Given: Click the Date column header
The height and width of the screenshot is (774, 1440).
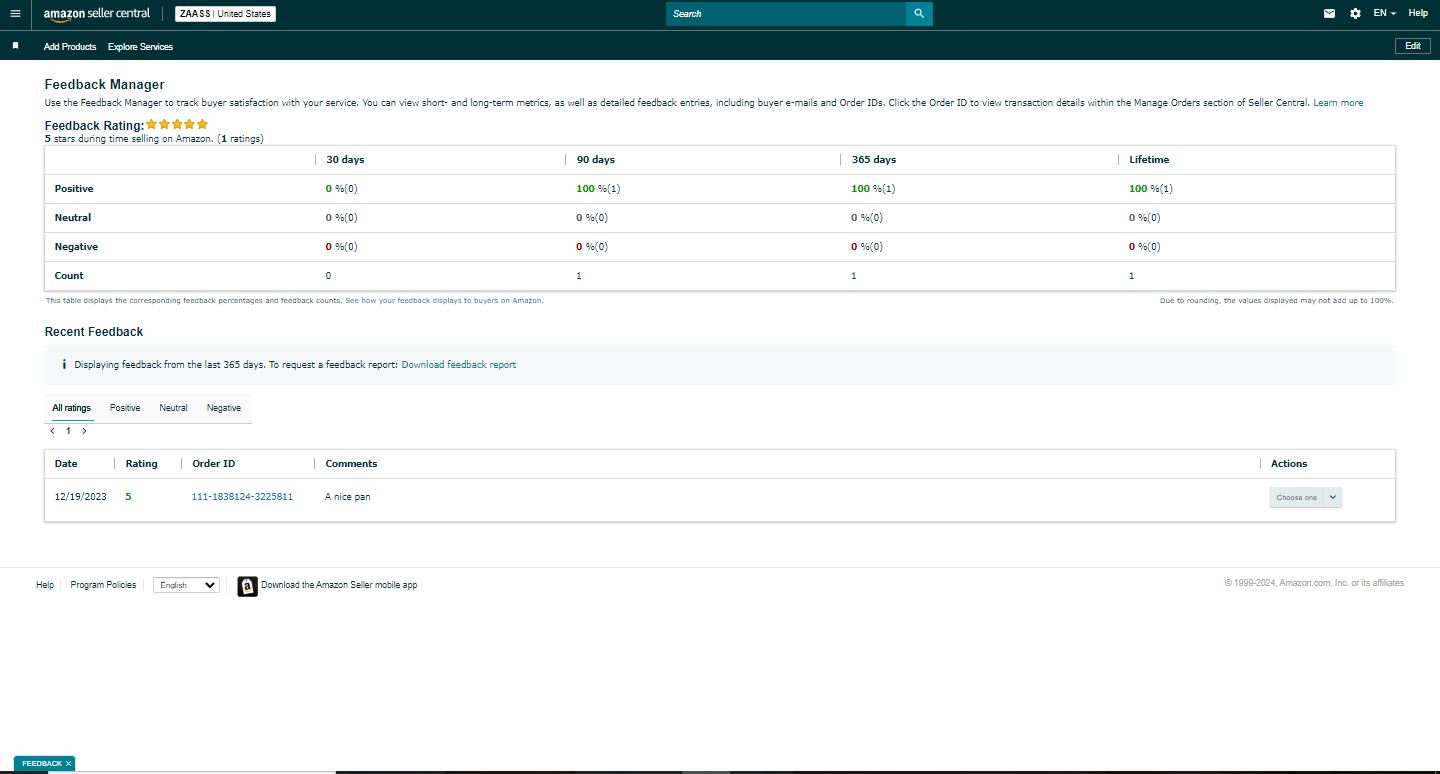Looking at the screenshot, I should pos(66,464).
